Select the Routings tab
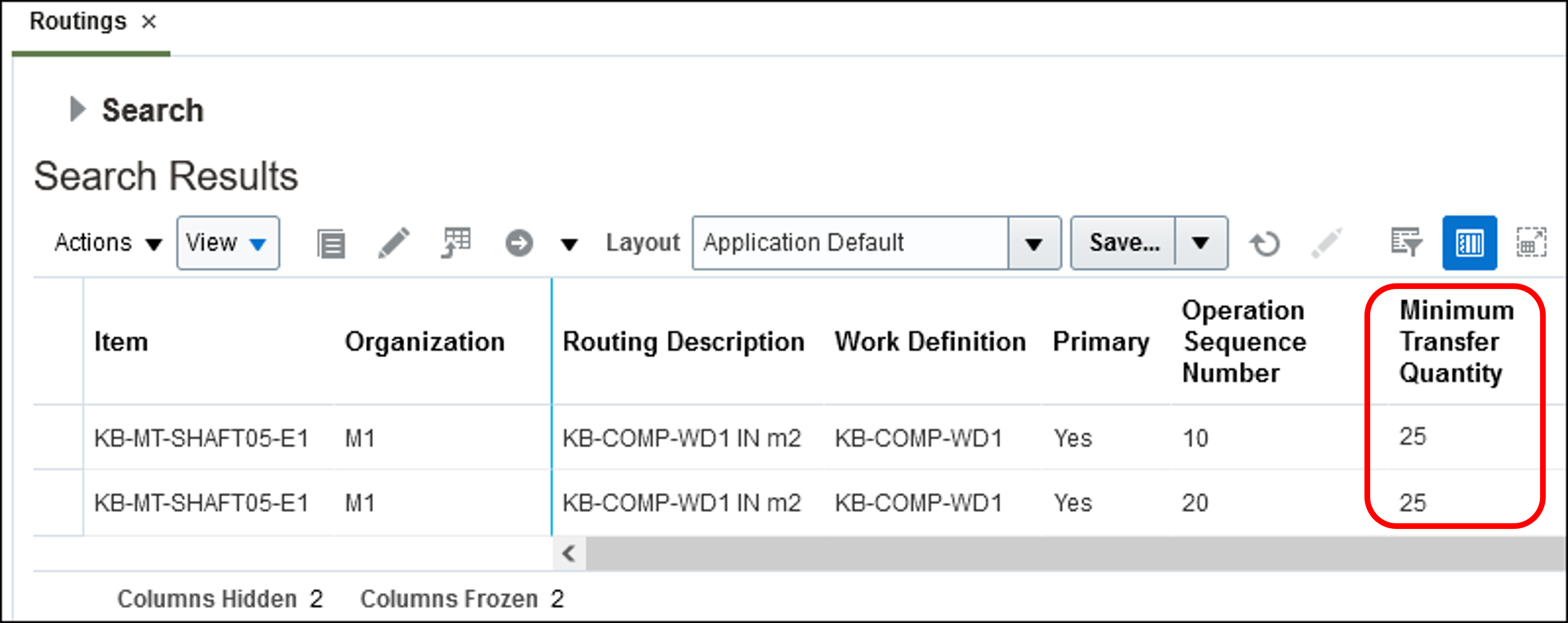This screenshot has width=1568, height=623. pyautogui.click(x=78, y=22)
